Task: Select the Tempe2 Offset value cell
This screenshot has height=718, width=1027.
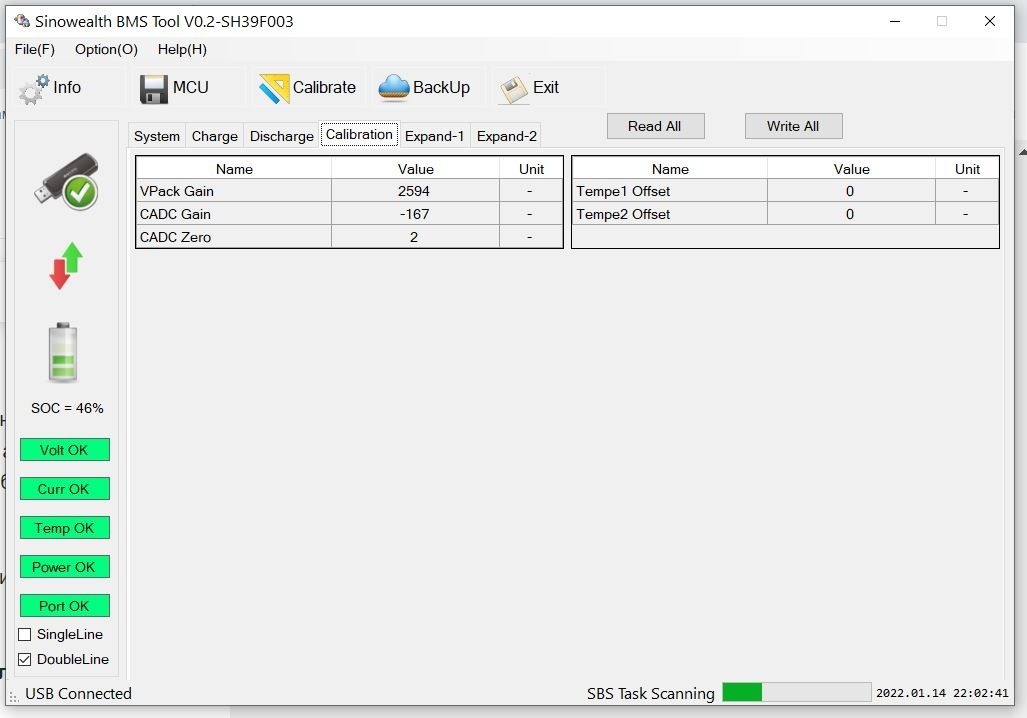Action: (x=851, y=214)
